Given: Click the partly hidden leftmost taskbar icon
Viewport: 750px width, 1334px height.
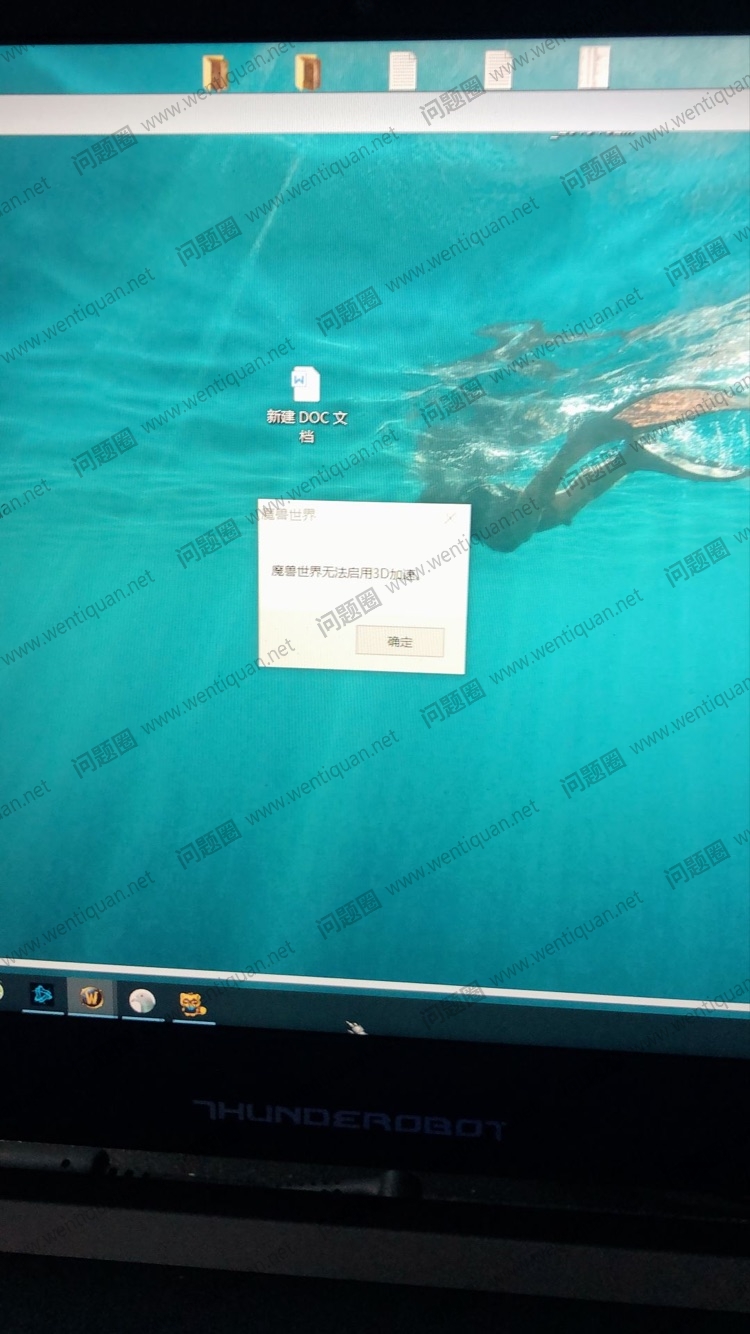Looking at the screenshot, I should 2,992.
